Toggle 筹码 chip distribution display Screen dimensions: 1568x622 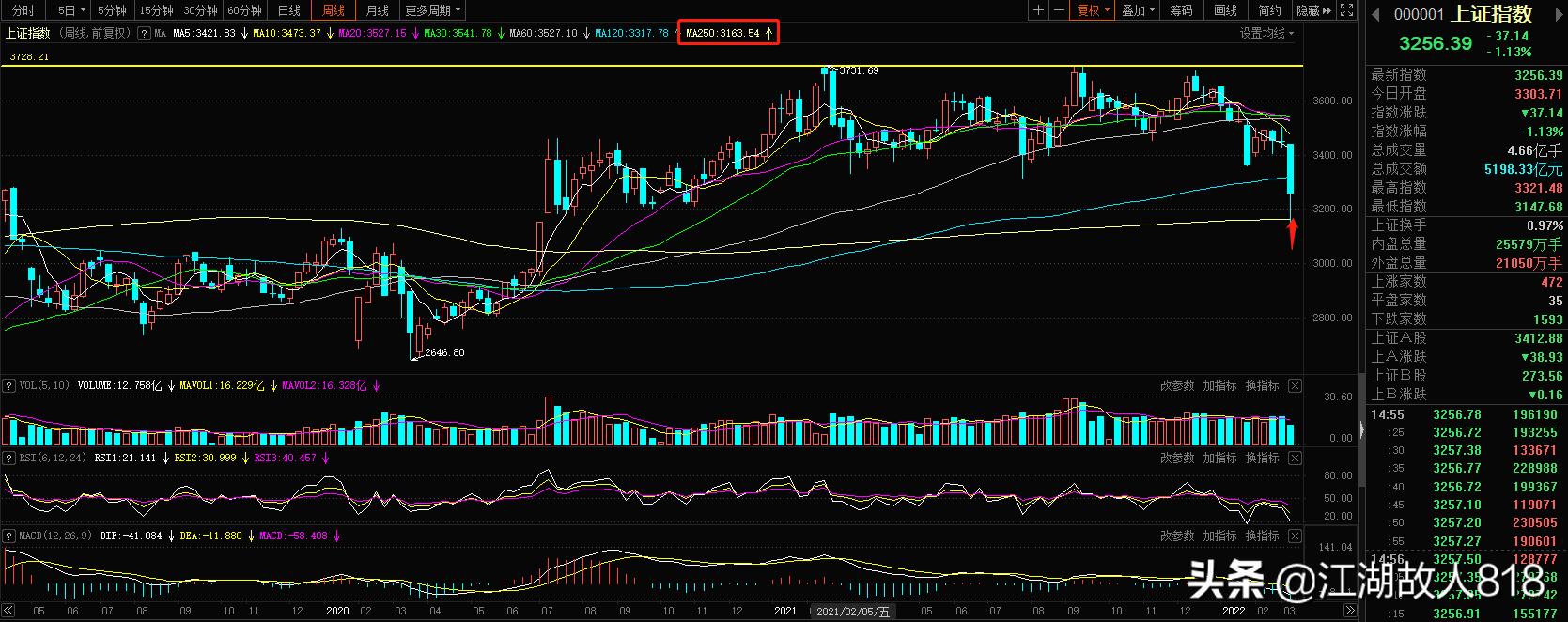tap(1181, 10)
